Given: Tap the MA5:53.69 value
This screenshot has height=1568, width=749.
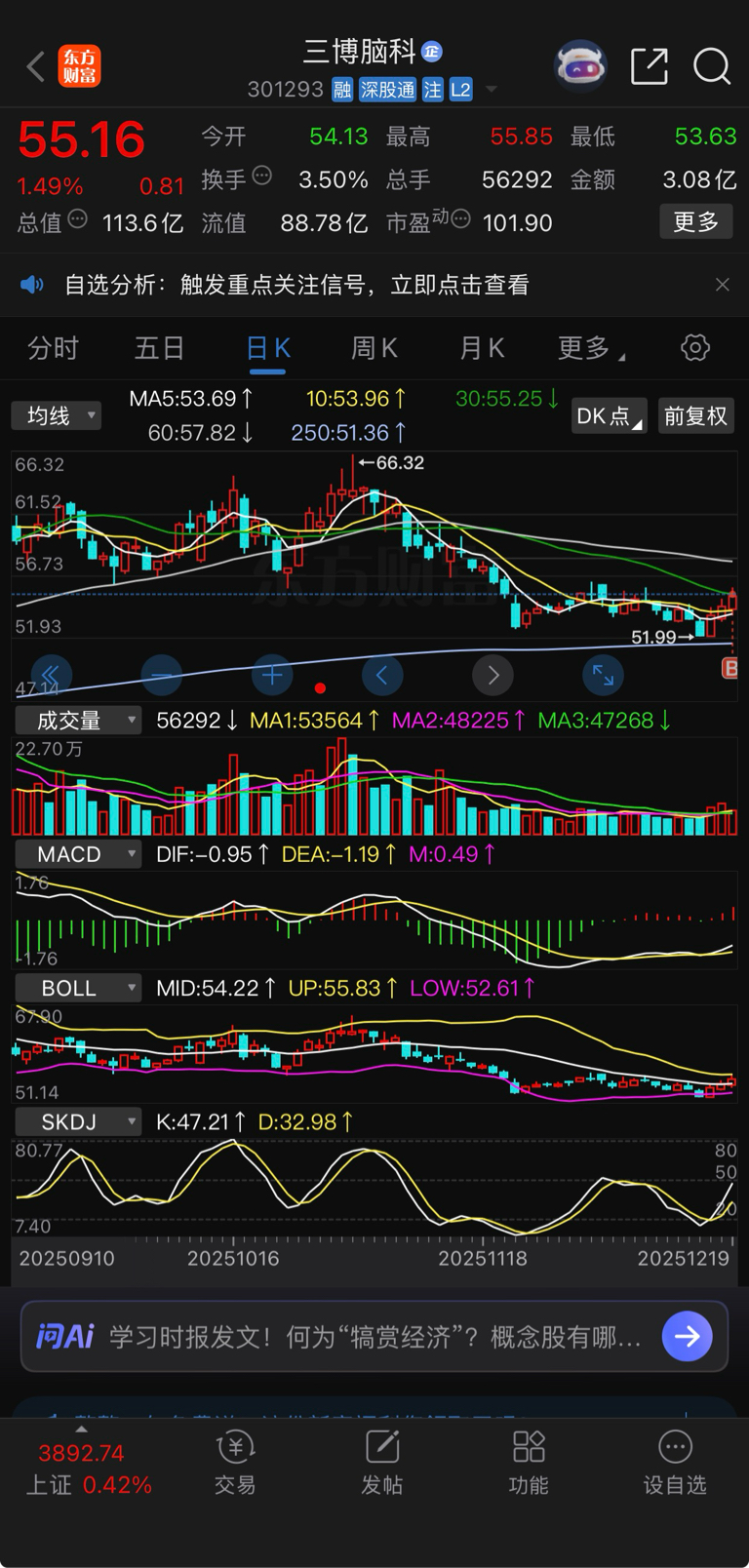Looking at the screenshot, I should click(191, 398).
